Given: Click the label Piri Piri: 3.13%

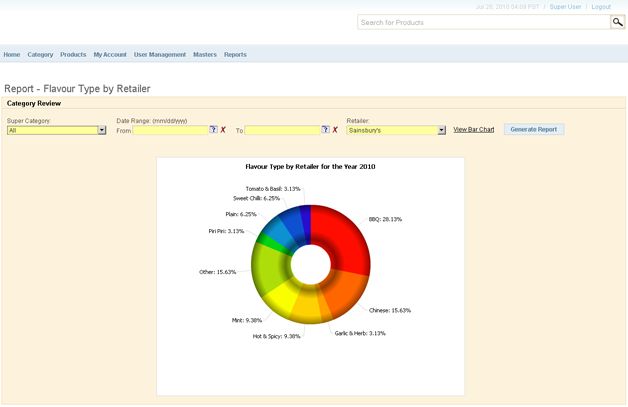Looking at the screenshot, I should pyautogui.click(x=226, y=231).
